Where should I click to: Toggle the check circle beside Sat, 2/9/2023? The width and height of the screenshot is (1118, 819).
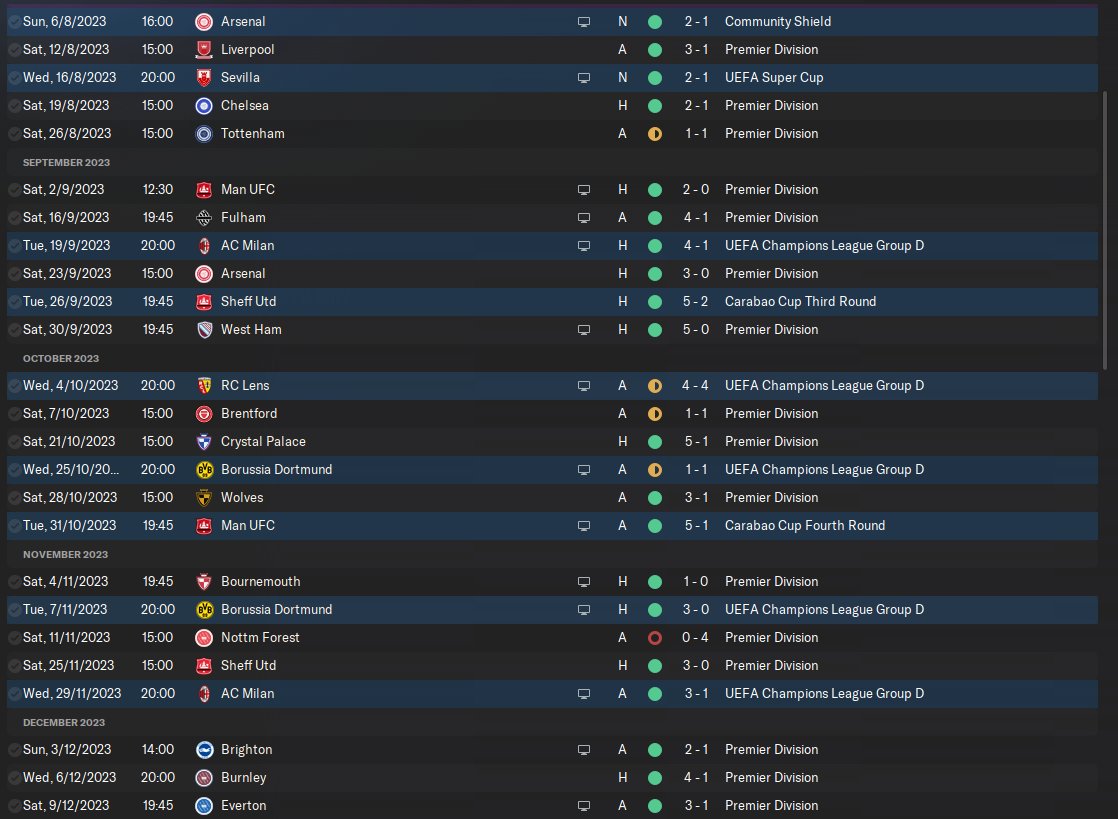pos(14,190)
